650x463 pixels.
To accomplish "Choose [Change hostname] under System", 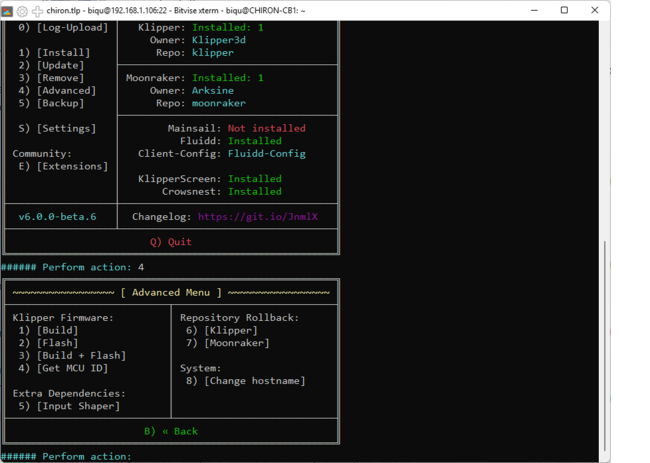I will pyautogui.click(x=255, y=381).
